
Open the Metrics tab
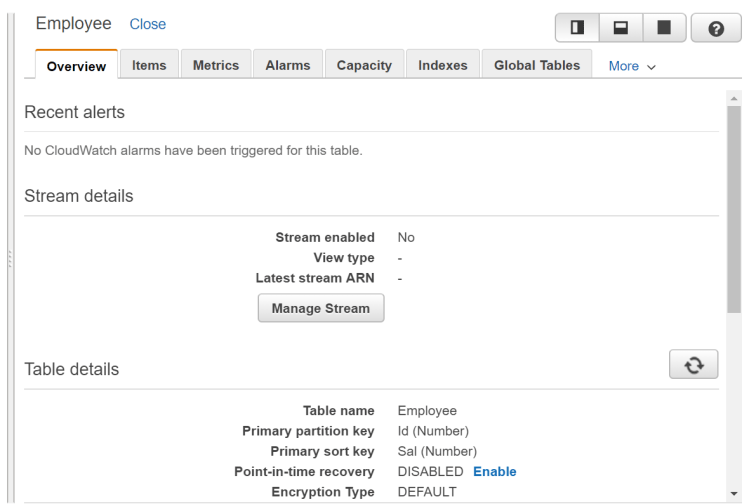pos(216,65)
